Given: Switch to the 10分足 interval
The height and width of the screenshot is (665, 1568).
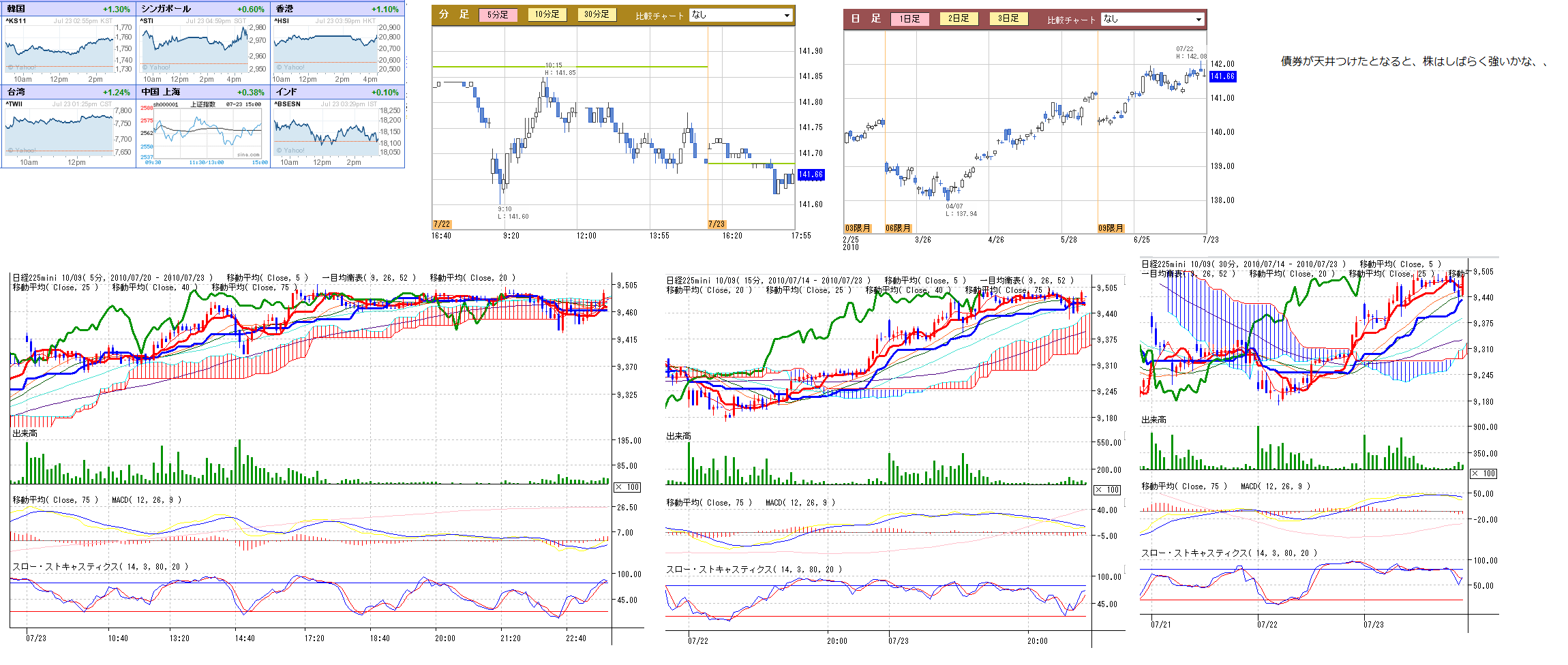Looking at the screenshot, I should tap(547, 14).
